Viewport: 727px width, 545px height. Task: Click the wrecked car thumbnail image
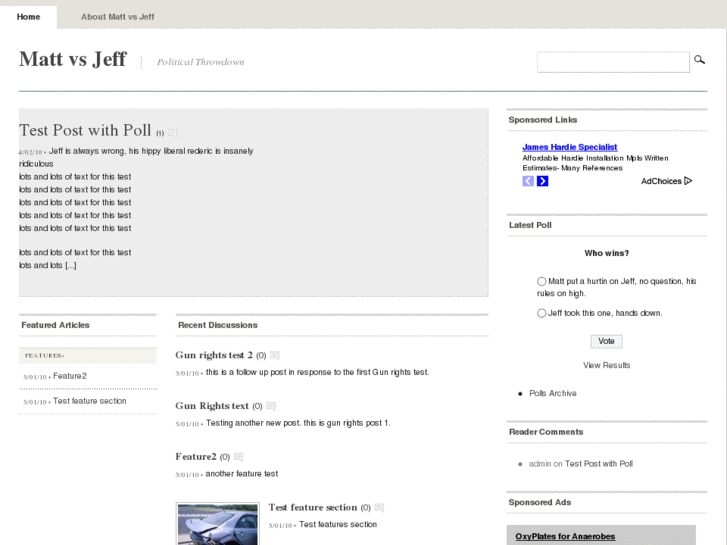click(217, 524)
